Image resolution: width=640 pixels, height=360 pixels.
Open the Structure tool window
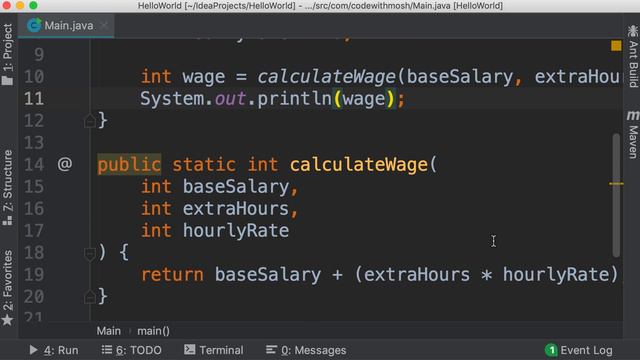[8, 187]
